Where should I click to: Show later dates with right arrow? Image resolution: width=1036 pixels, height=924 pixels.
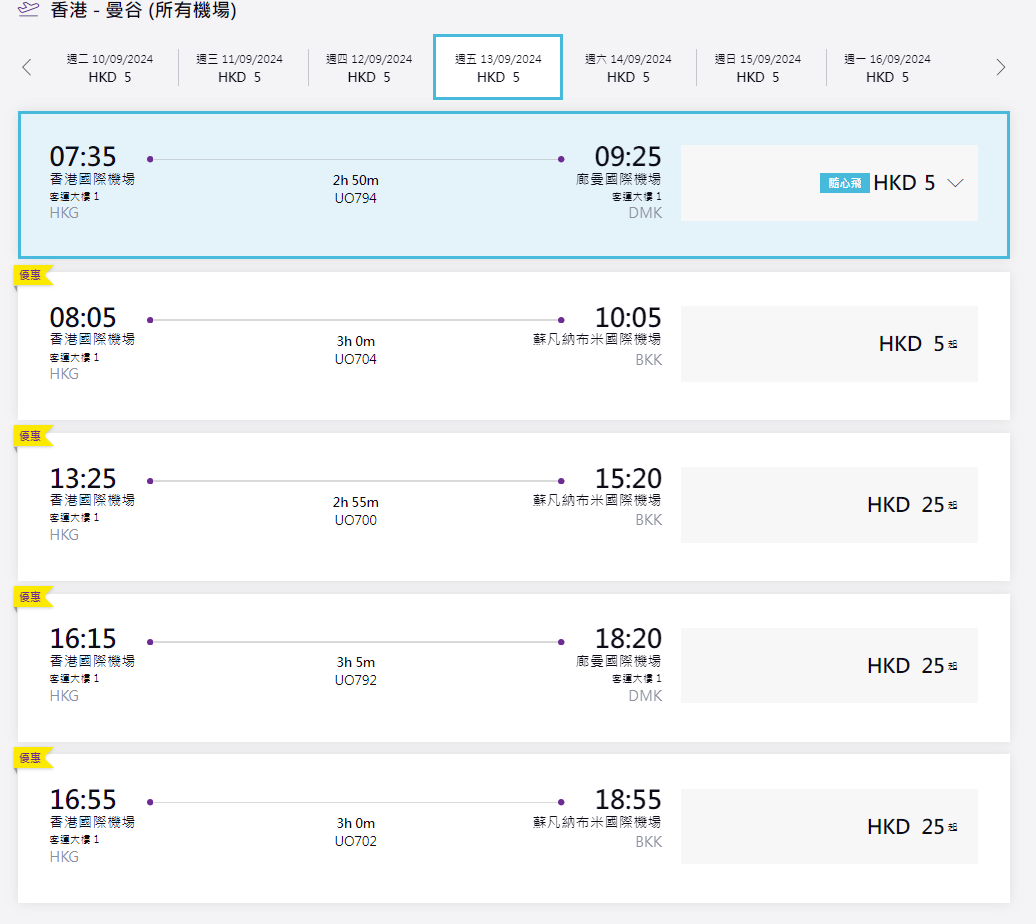click(x=1000, y=67)
